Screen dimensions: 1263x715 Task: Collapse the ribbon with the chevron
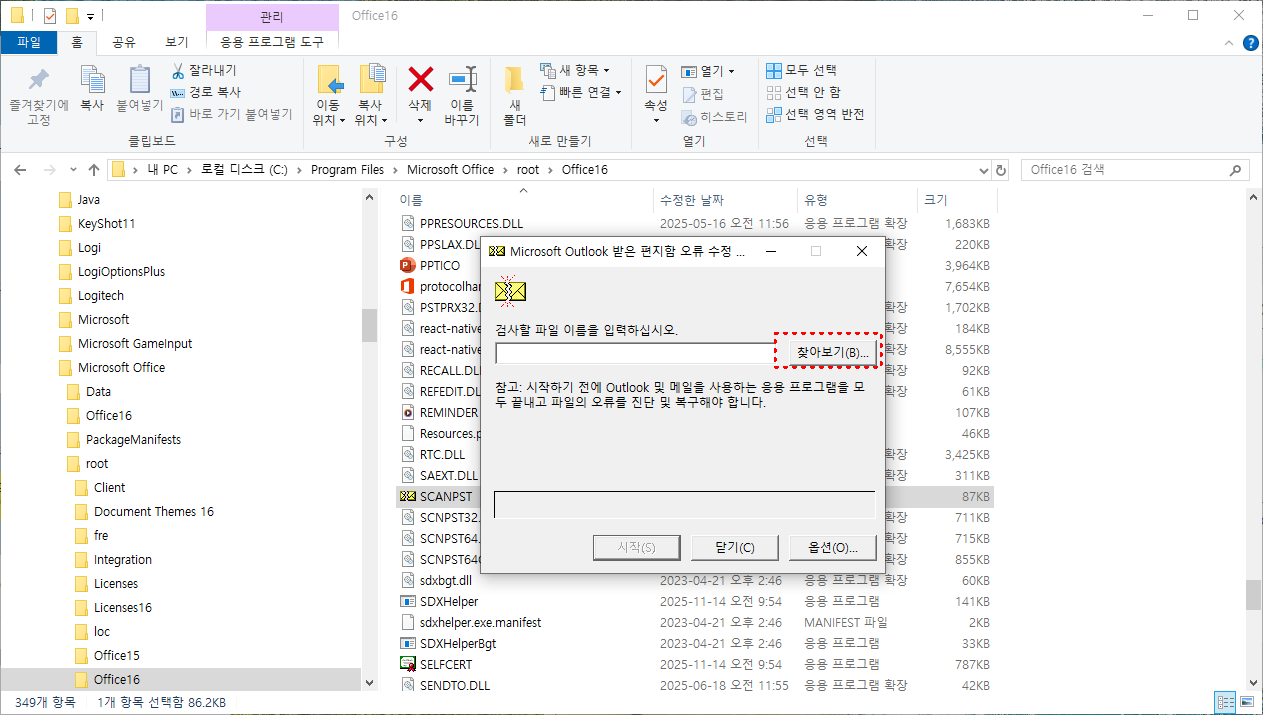1229,42
